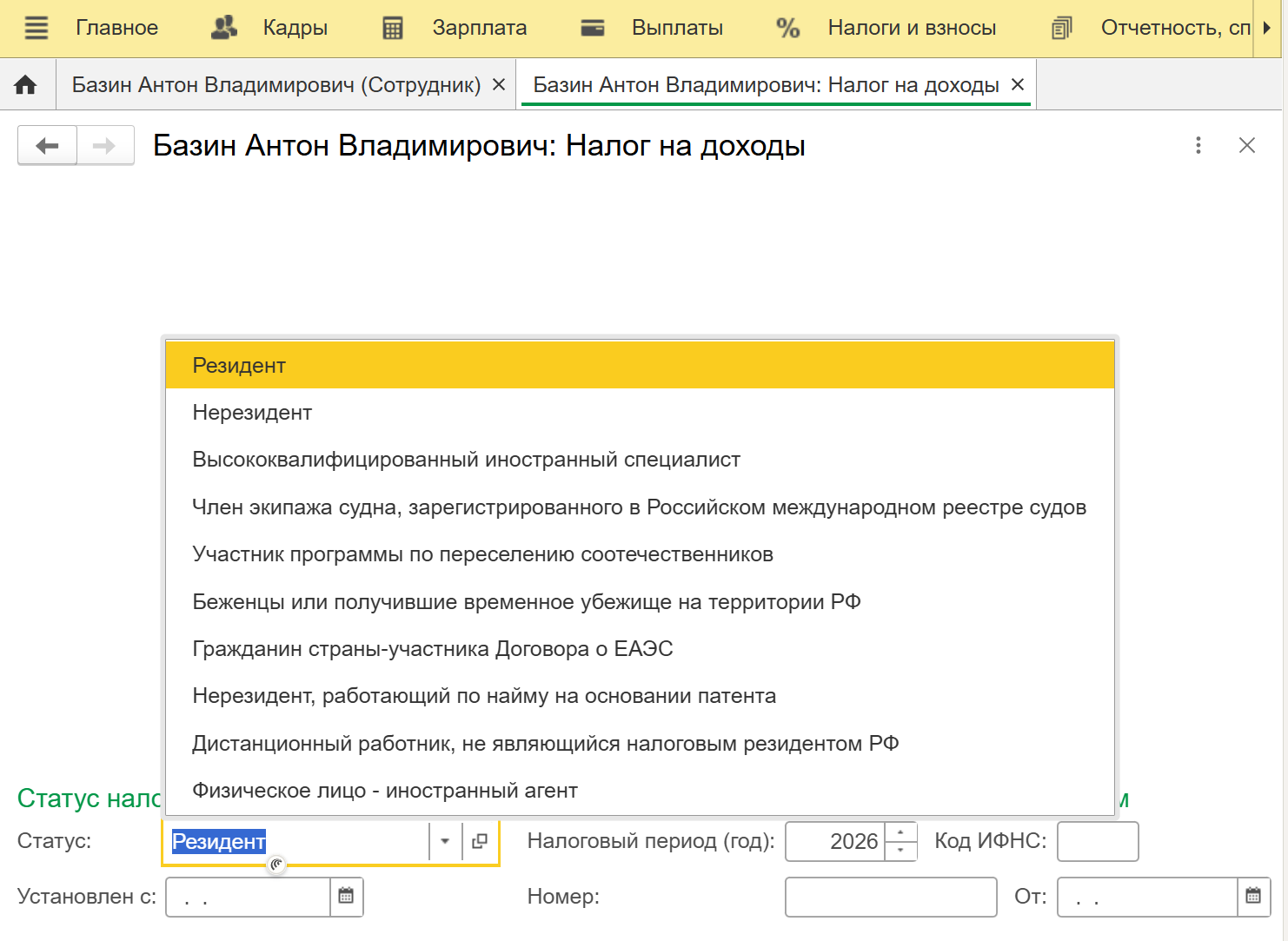Click the Выплаты wallet icon
The image size is (1288, 941).
pyautogui.click(x=593, y=28)
